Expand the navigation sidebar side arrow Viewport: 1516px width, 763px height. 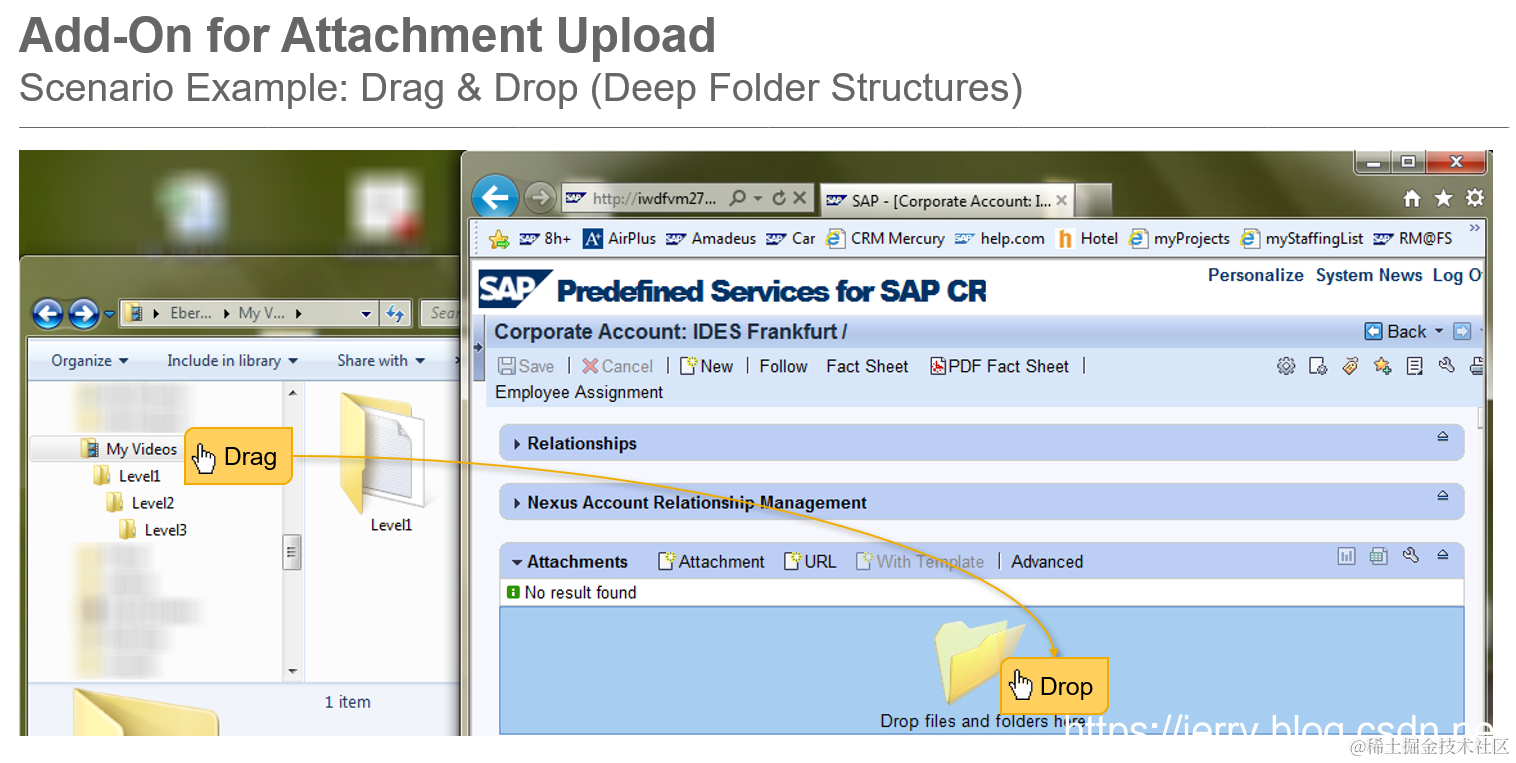click(x=478, y=348)
